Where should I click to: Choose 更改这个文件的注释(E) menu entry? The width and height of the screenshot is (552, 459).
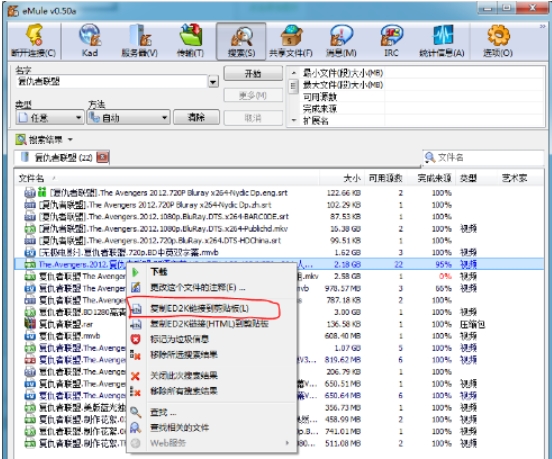[x=211, y=288]
